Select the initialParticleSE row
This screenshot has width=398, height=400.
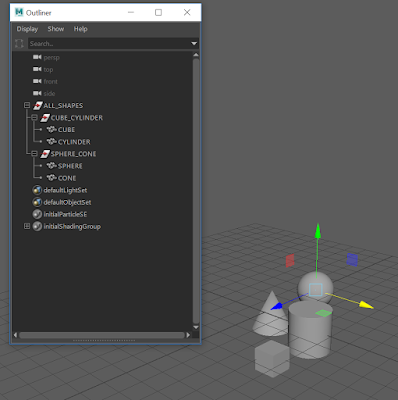pyautogui.click(x=102, y=214)
